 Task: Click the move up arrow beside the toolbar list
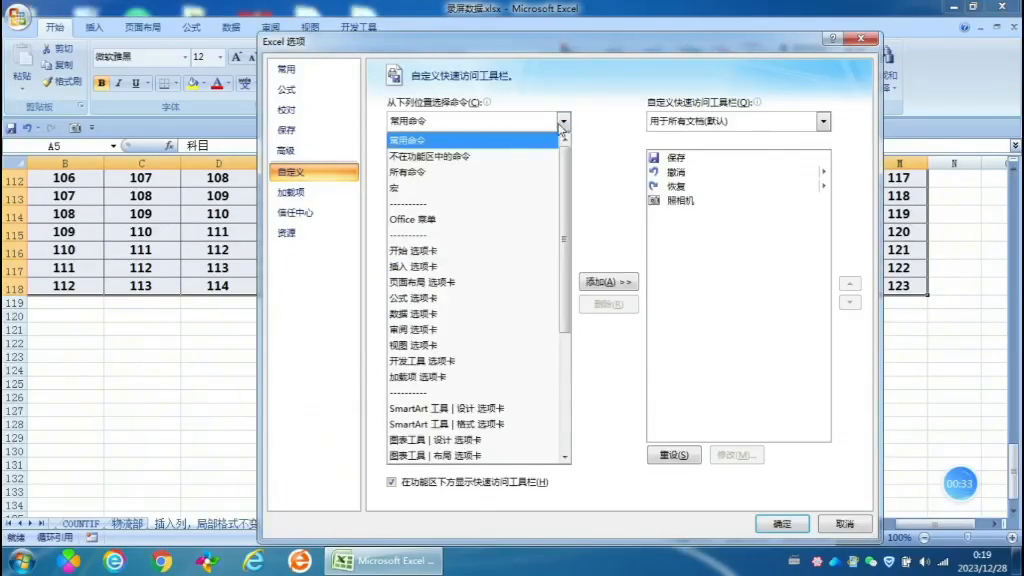pos(850,283)
